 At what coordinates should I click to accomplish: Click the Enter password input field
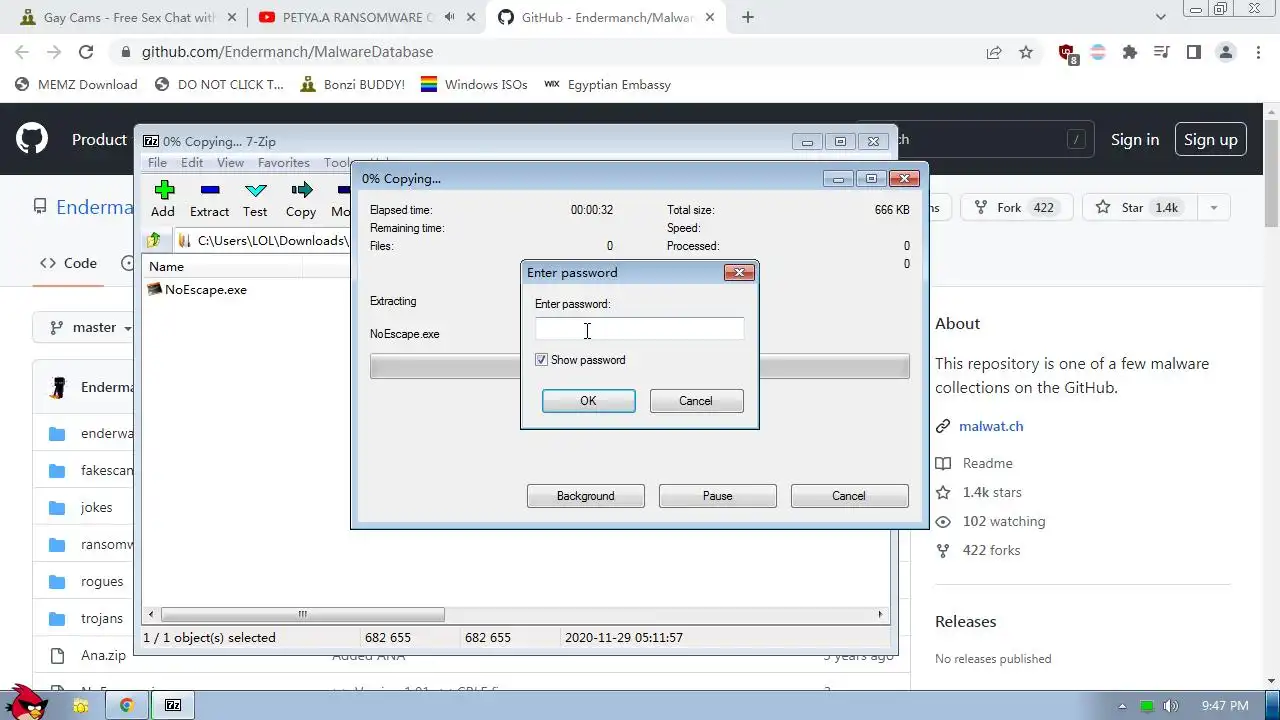[x=639, y=329]
